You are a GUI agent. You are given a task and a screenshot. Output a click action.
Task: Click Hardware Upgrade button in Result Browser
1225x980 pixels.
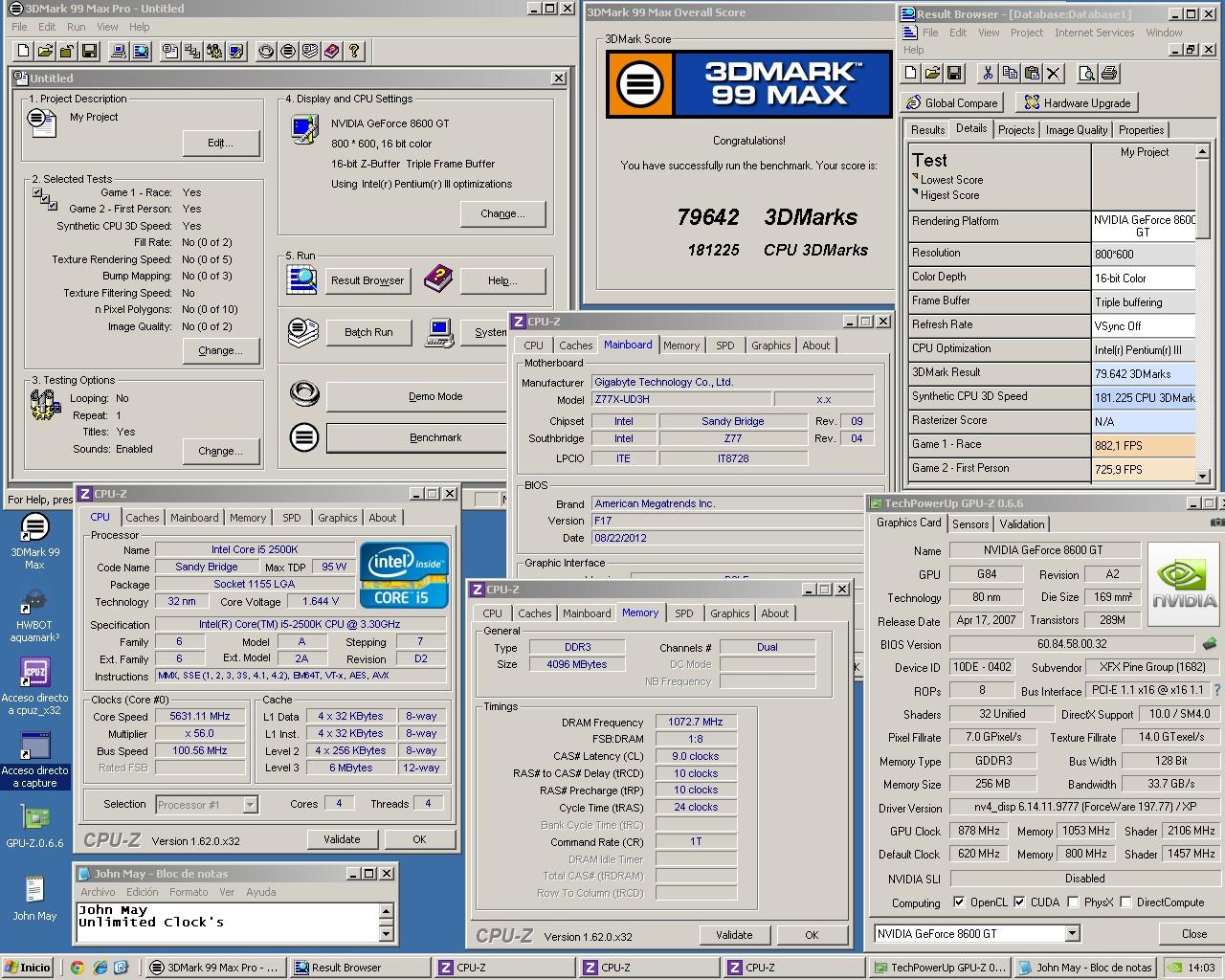(x=1078, y=102)
